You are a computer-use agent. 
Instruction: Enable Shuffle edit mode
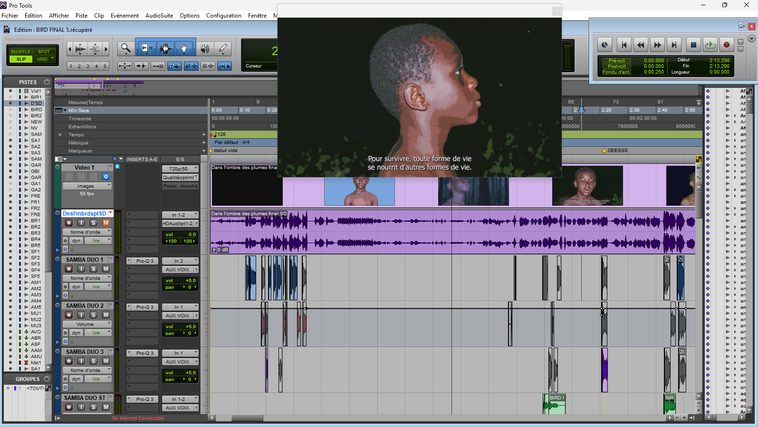coord(21,51)
